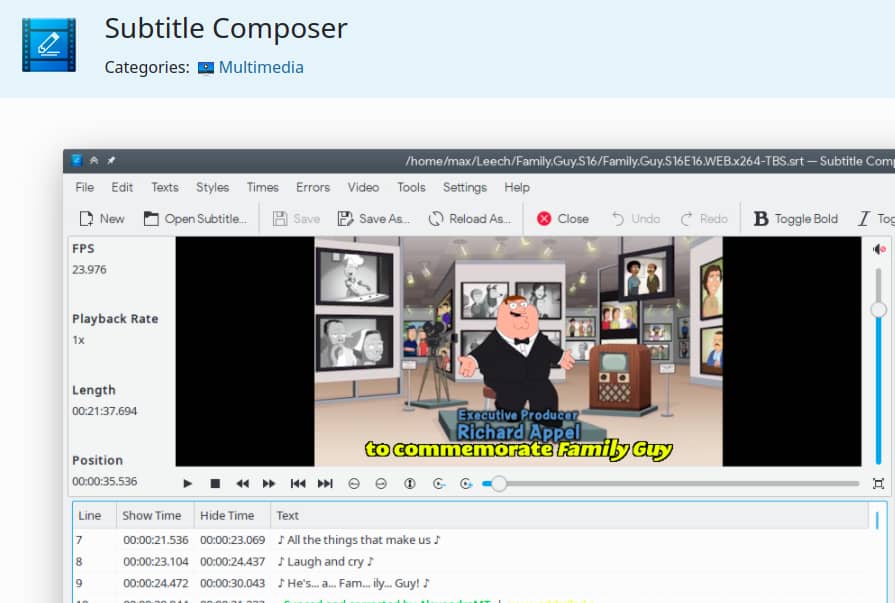
Task: Open the Multimedia category link
Action: [261, 67]
